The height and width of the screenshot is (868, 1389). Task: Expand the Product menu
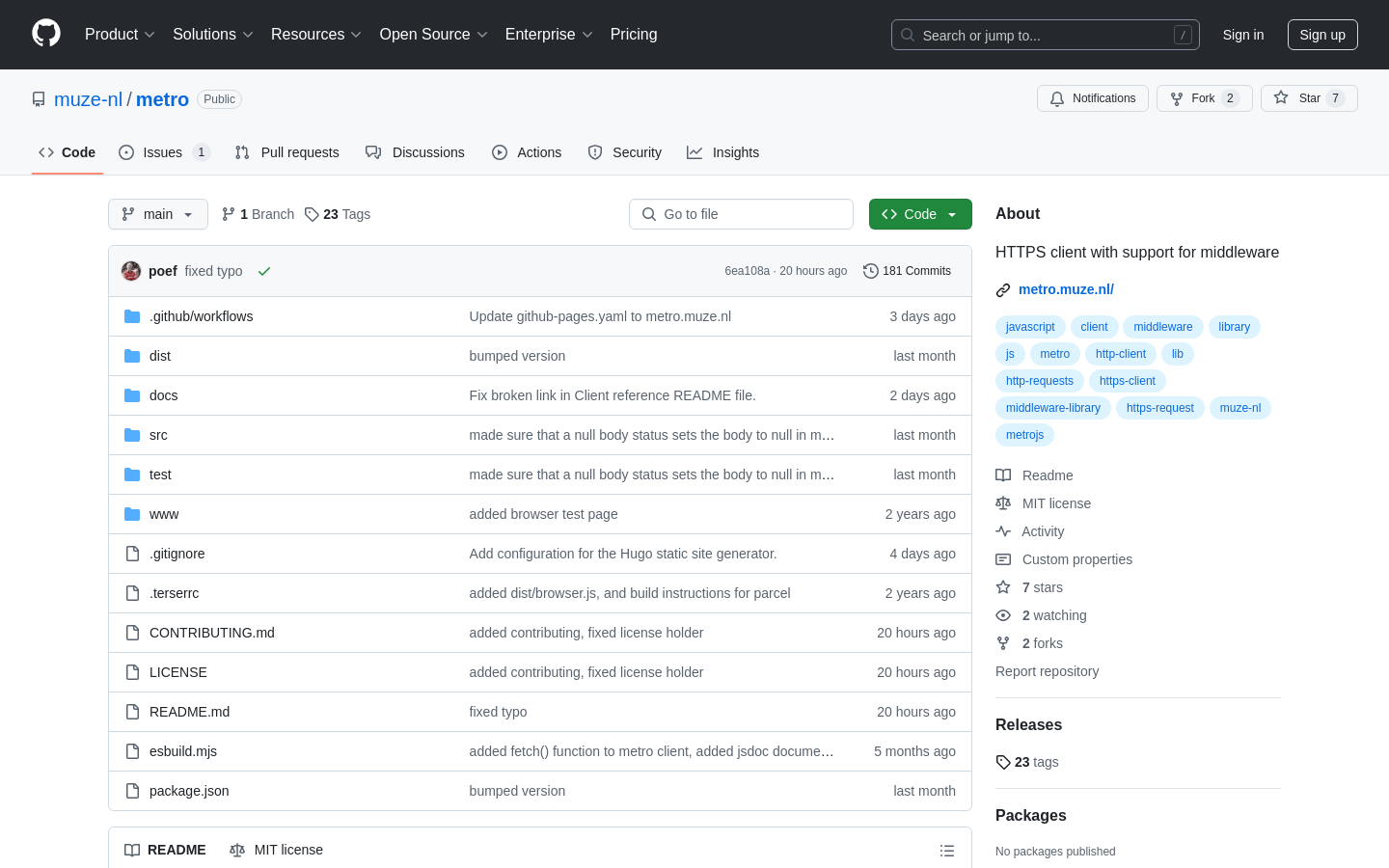click(x=120, y=35)
